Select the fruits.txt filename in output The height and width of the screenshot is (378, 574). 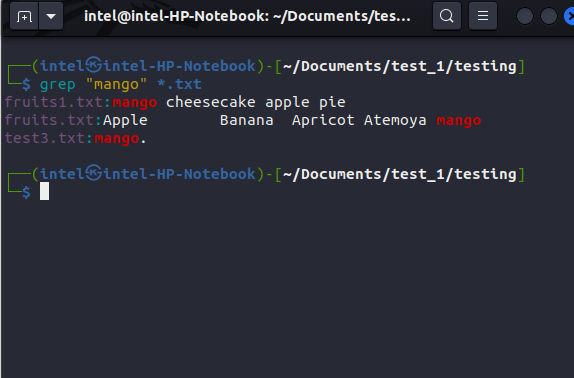coord(49,120)
